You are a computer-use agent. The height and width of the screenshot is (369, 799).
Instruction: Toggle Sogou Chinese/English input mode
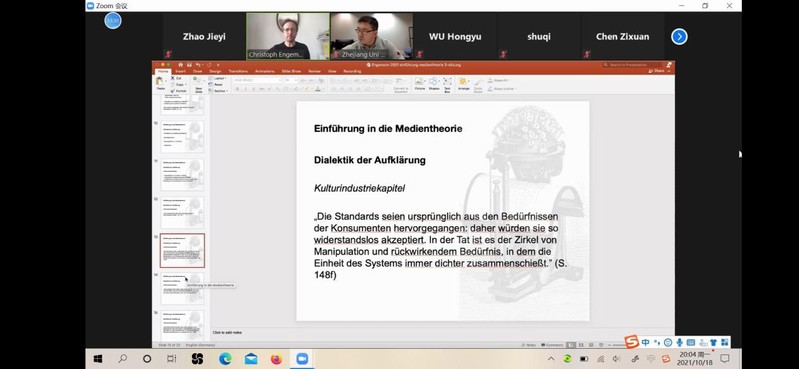646,342
